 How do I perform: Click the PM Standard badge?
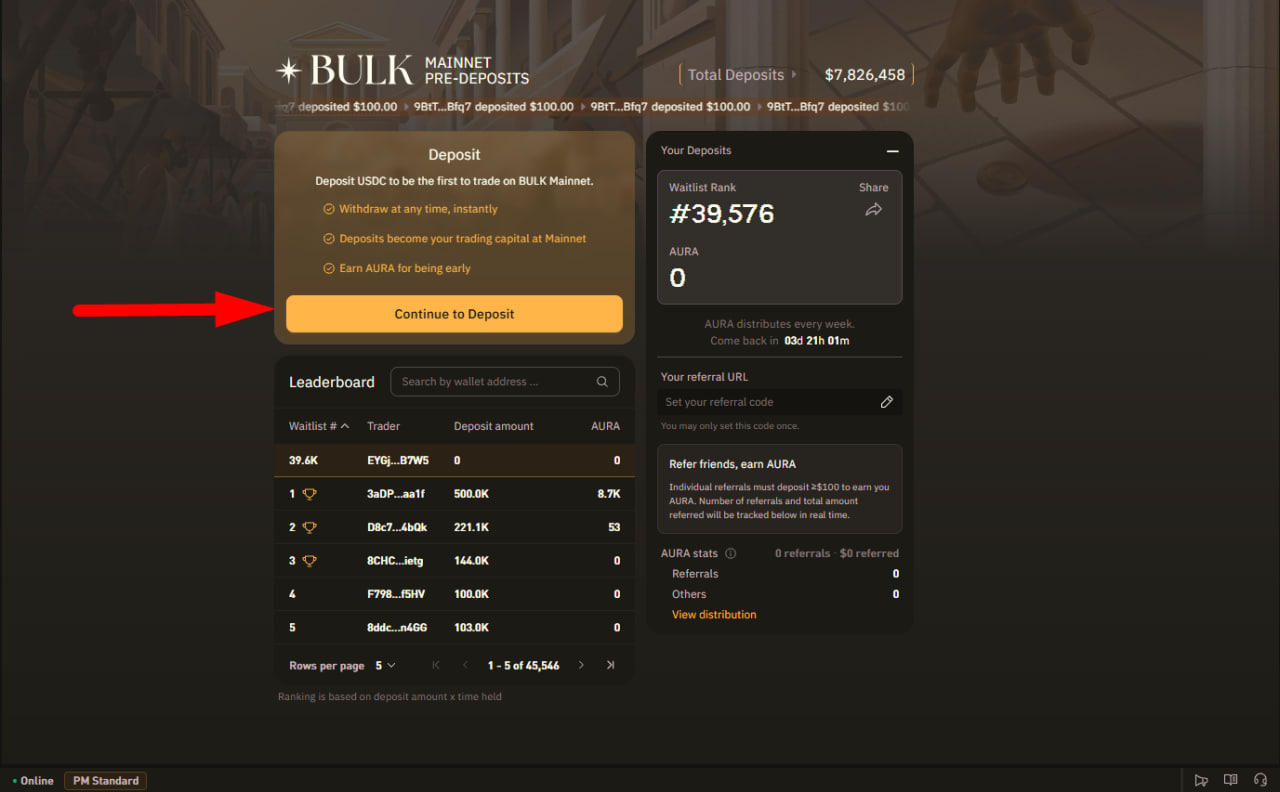pos(106,781)
